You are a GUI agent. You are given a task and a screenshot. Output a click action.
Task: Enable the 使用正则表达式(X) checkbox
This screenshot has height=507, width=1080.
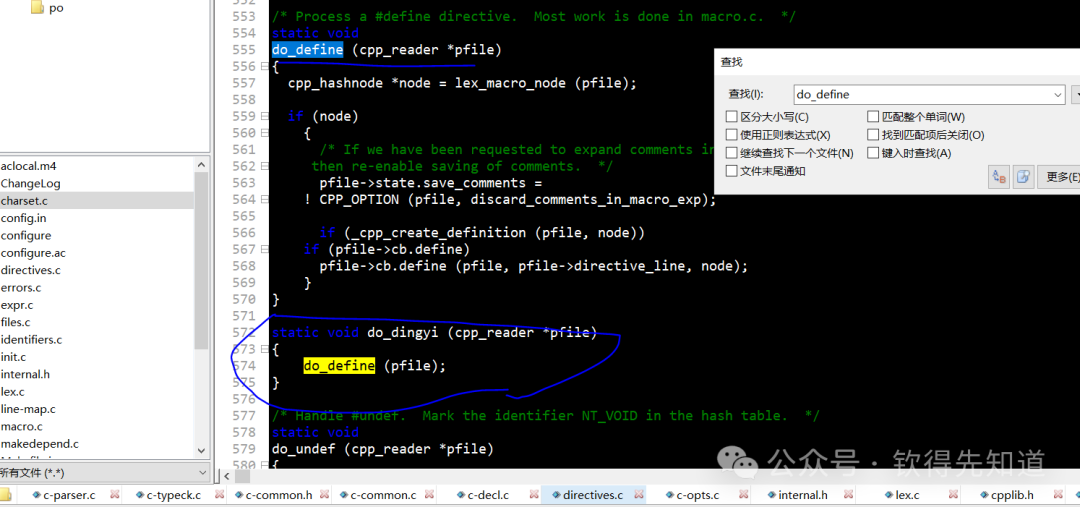(x=731, y=135)
